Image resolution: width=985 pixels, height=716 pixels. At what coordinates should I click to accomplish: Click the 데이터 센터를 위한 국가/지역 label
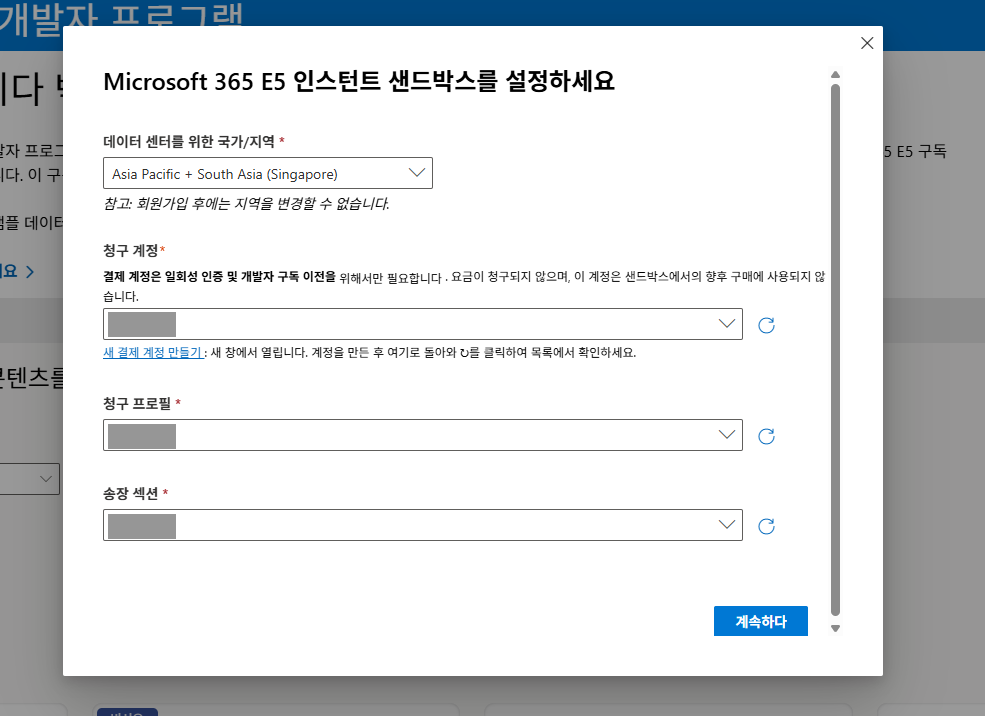tap(189, 141)
